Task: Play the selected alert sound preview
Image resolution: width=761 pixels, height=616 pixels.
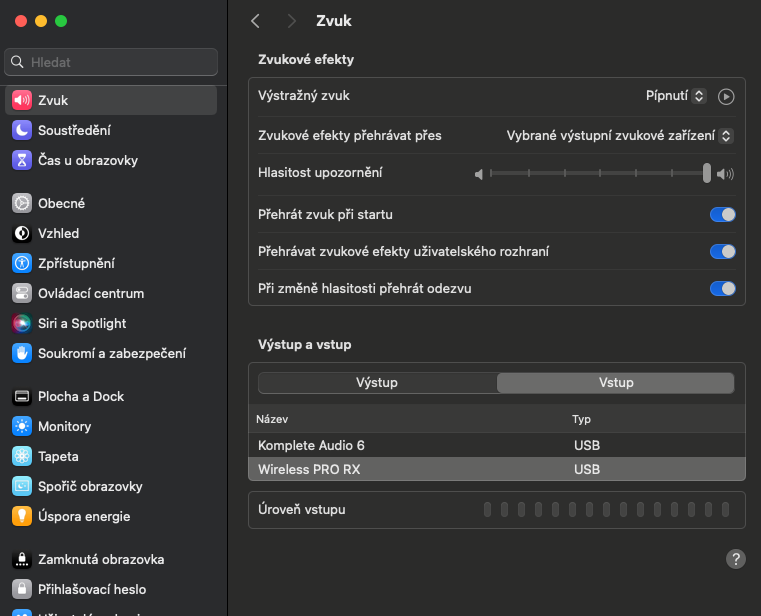Action: pos(727,96)
